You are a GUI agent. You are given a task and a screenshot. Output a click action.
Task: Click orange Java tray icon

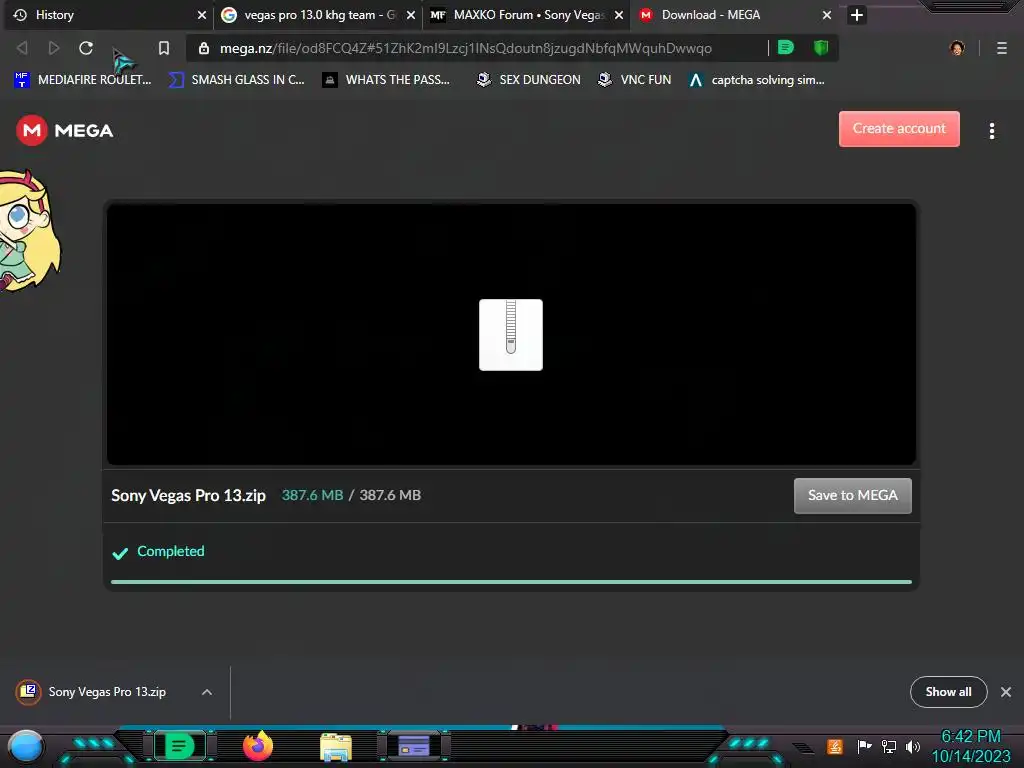[x=834, y=746]
